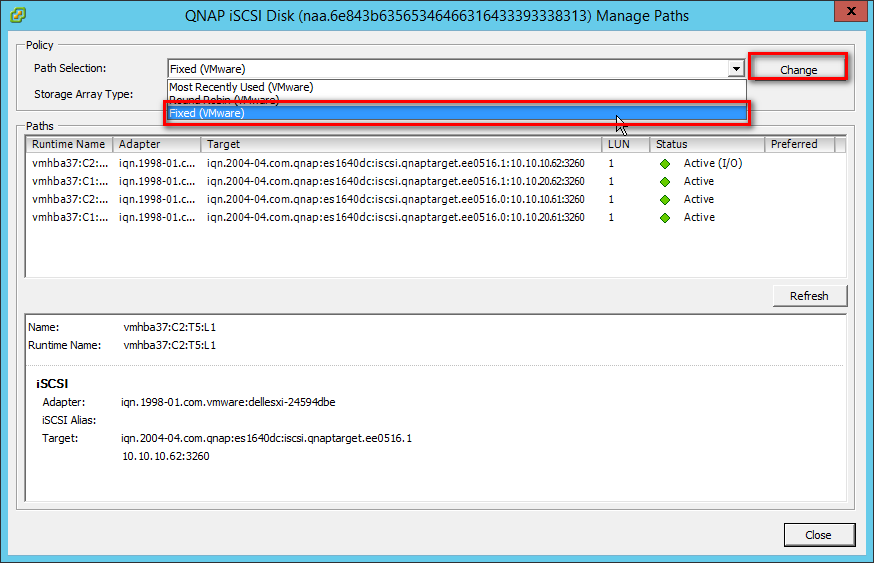Viewport: 874px width, 563px height.
Task: Click the green status diamond in the fourth path row
Action: click(665, 217)
